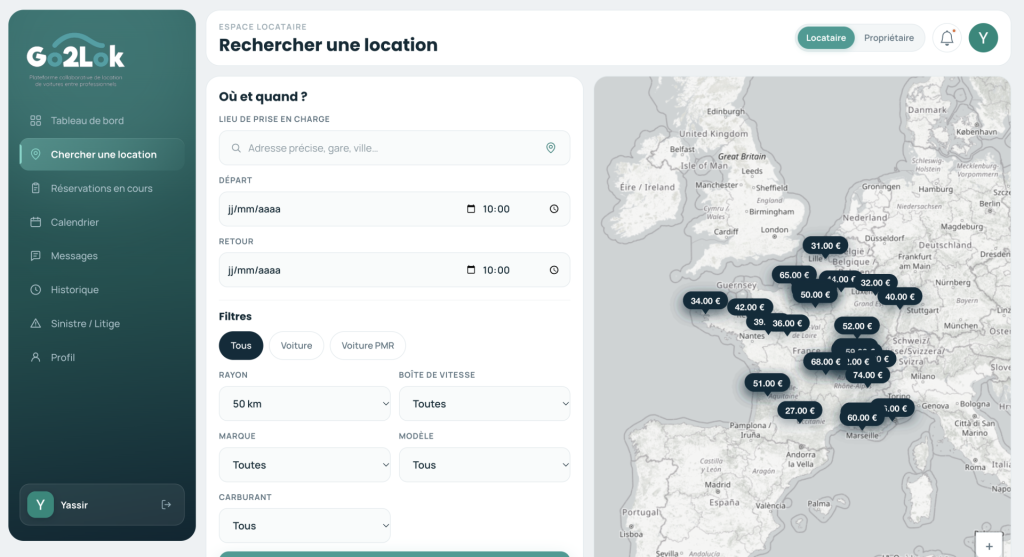The height and width of the screenshot is (557, 1024).
Task: Go to Réservations en cours
Action: [102, 188]
